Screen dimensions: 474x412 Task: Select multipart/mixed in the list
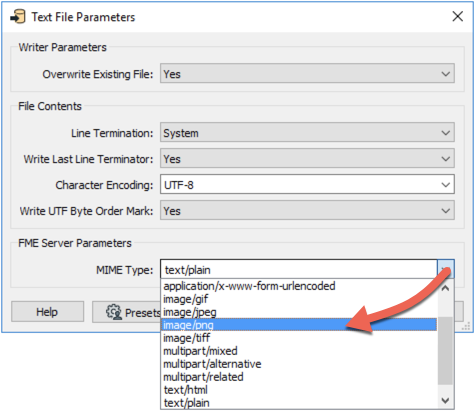299,351
